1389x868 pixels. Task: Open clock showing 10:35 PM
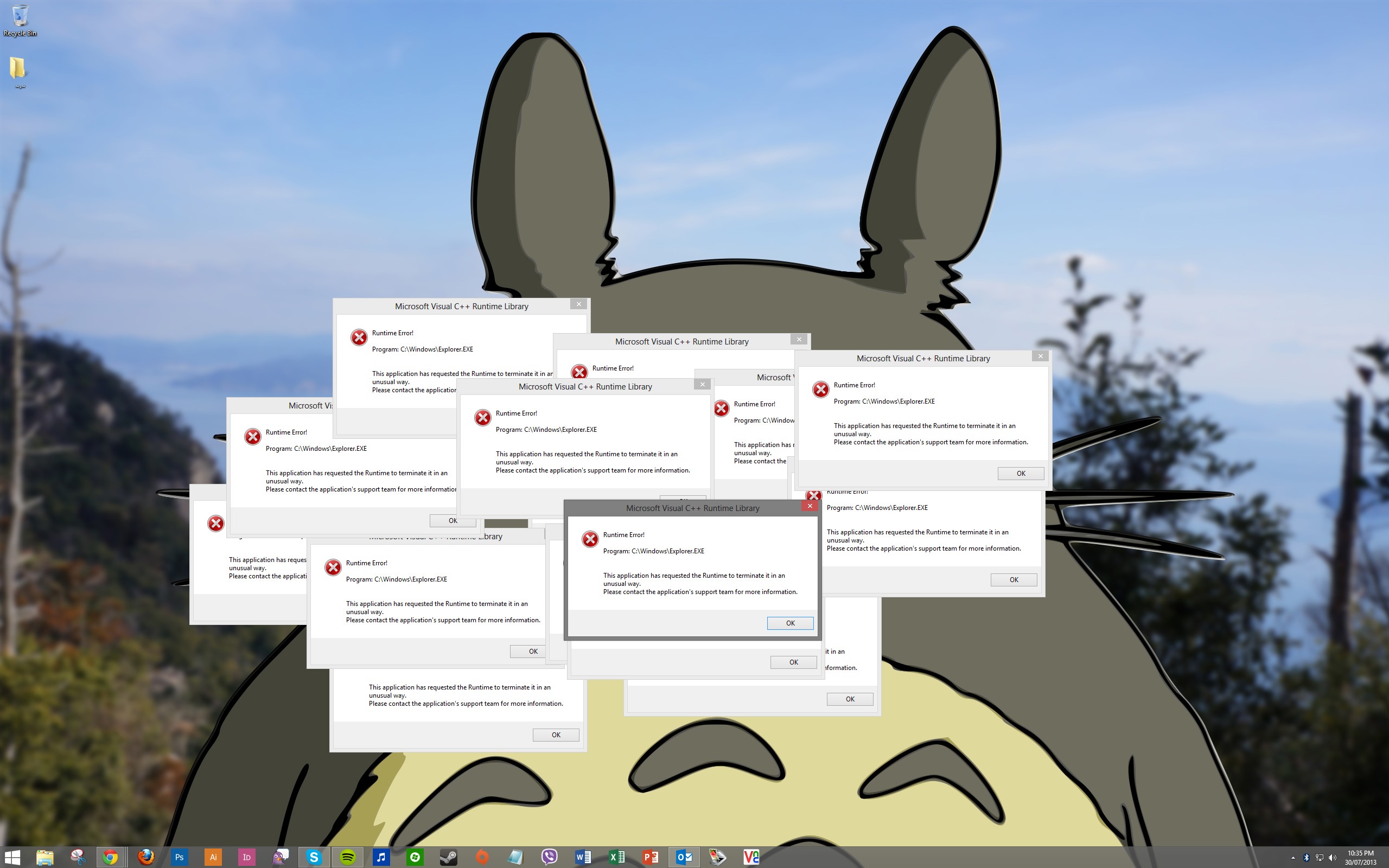tap(1360, 858)
